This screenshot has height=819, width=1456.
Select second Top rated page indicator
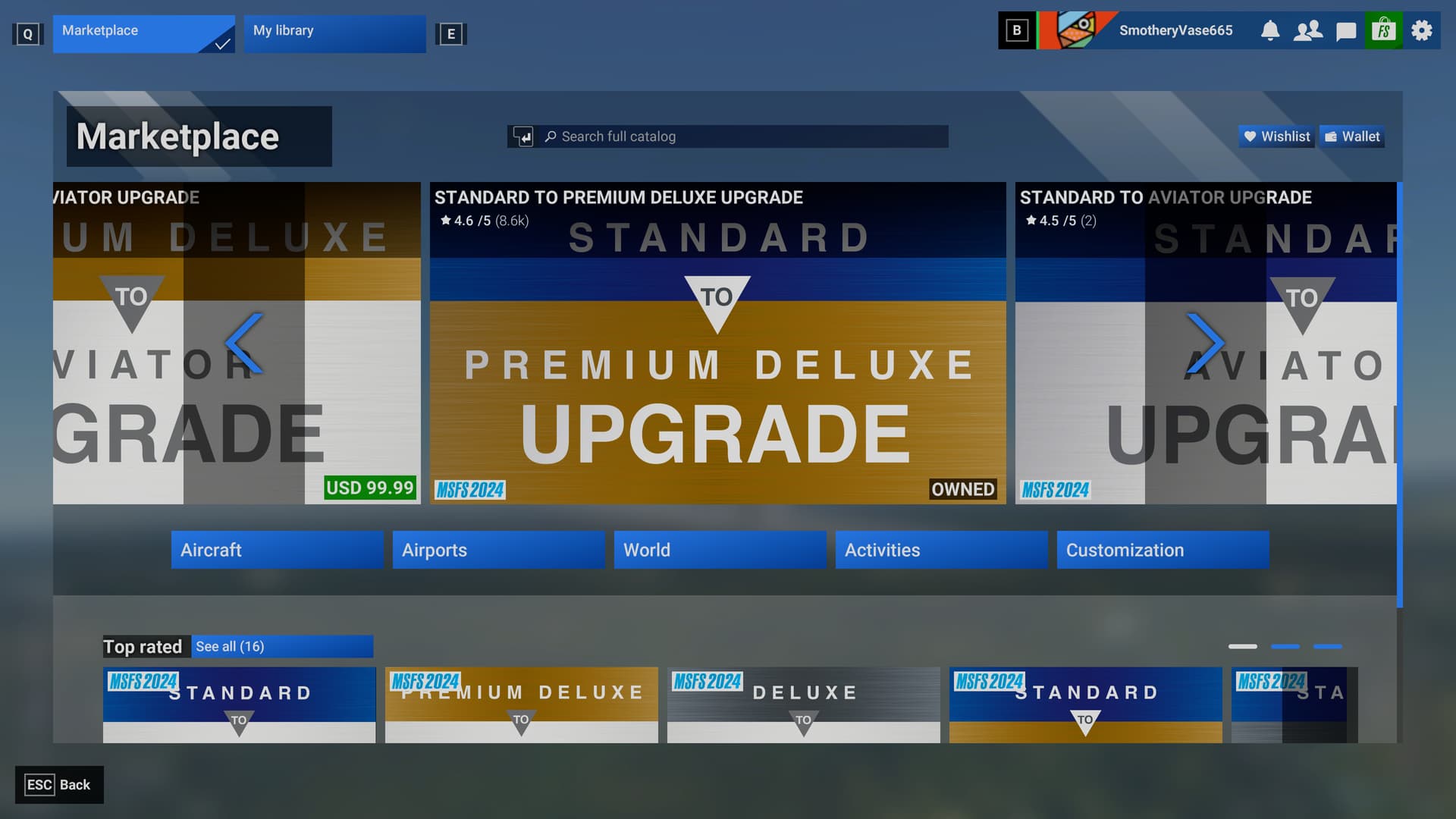[1285, 646]
